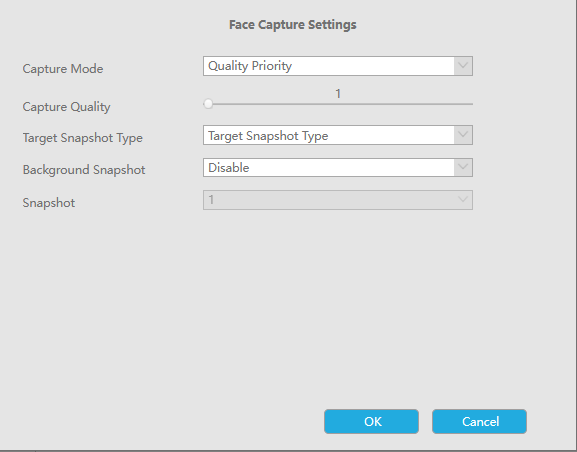
Task: Click the disabled Snapshot field showing 1
Action: click(x=338, y=200)
